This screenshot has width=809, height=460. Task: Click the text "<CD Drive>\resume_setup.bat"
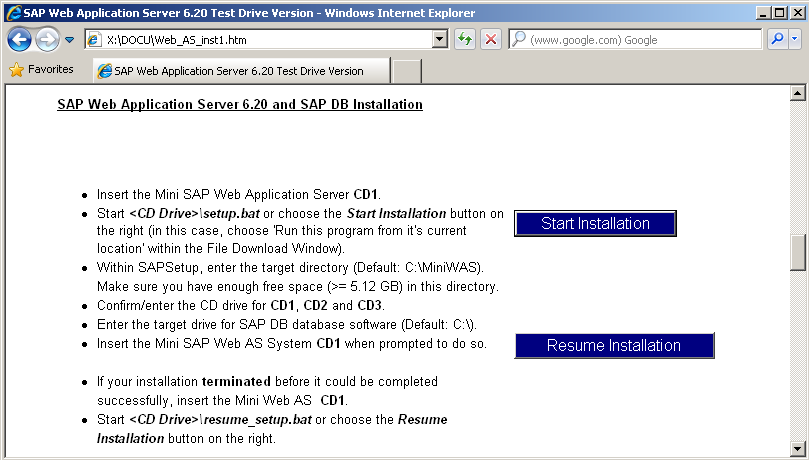tap(220, 419)
